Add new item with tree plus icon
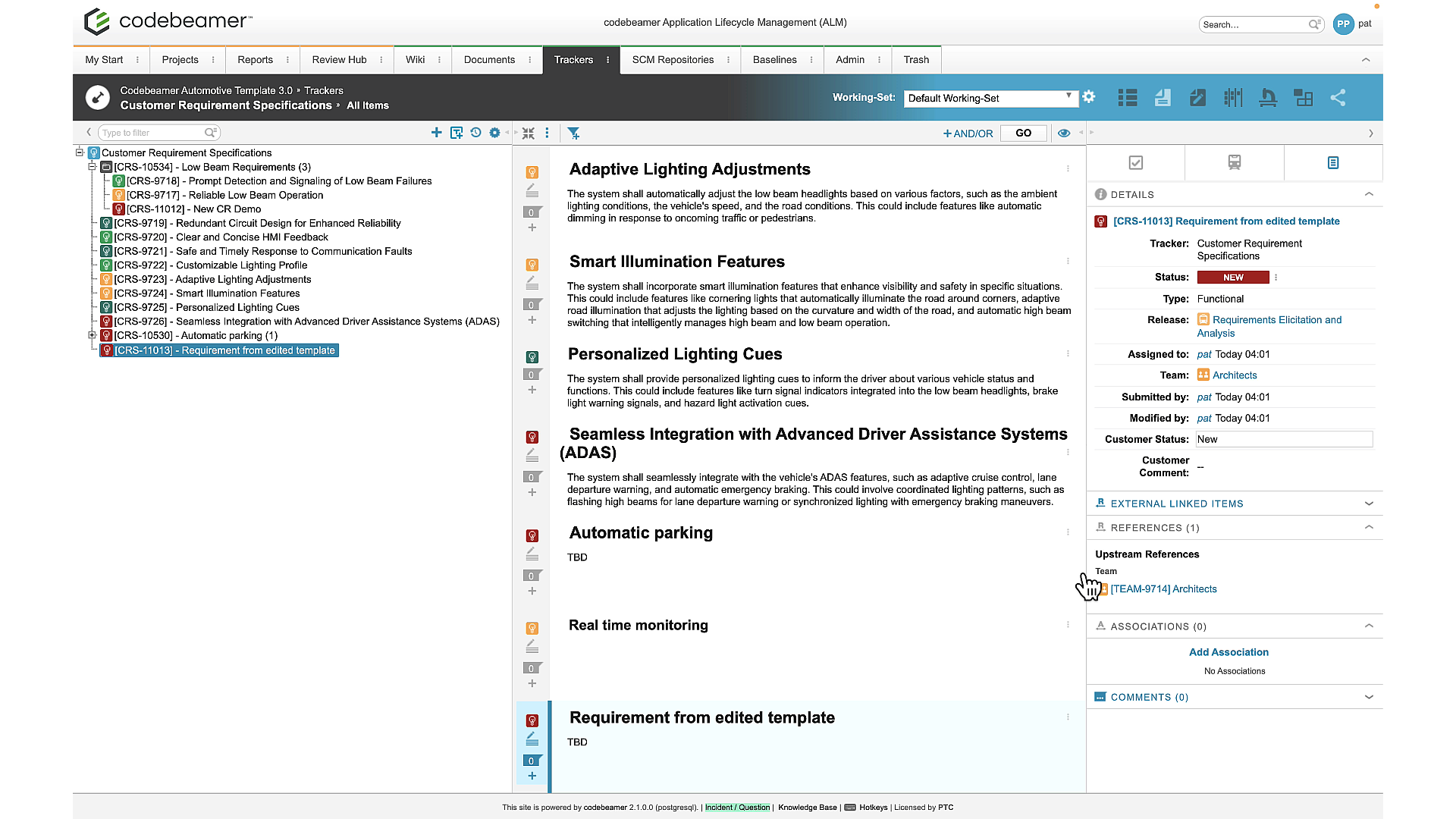The width and height of the screenshot is (1456, 819). pos(437,133)
